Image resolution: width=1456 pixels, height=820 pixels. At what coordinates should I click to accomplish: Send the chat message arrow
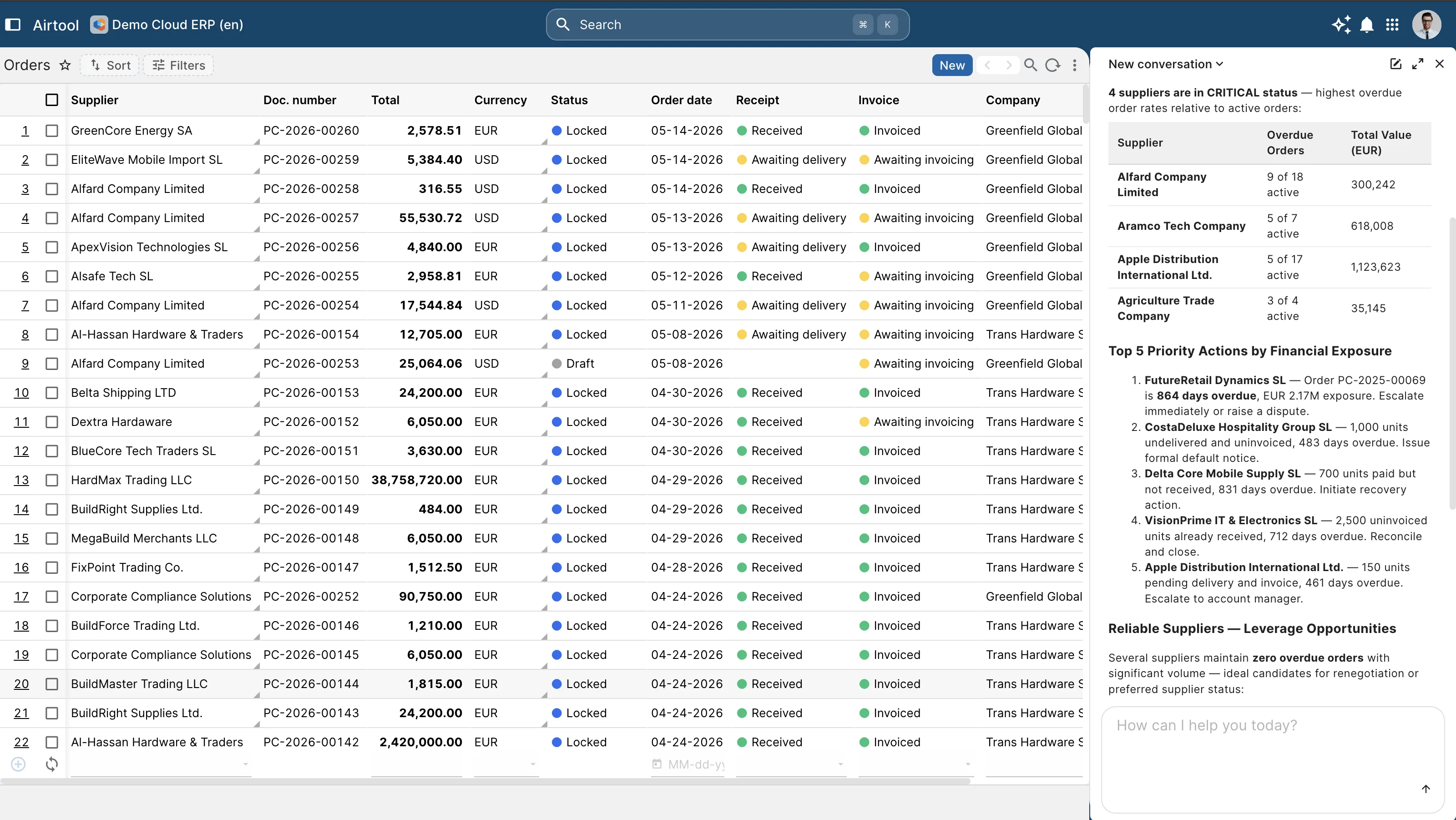click(x=1426, y=789)
